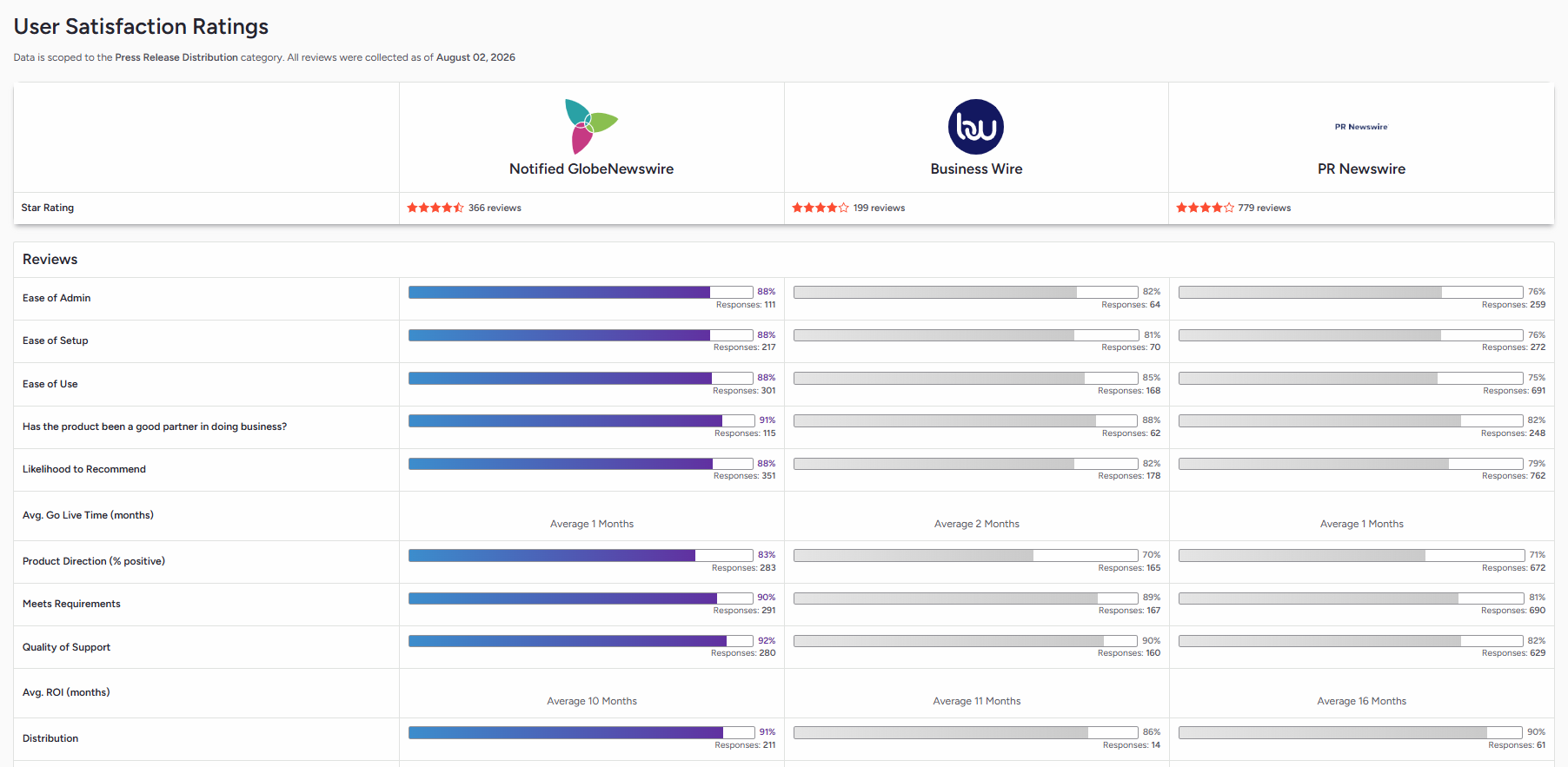Click Business Wire Ease of Use bar
The image size is (1568, 767).
point(966,378)
